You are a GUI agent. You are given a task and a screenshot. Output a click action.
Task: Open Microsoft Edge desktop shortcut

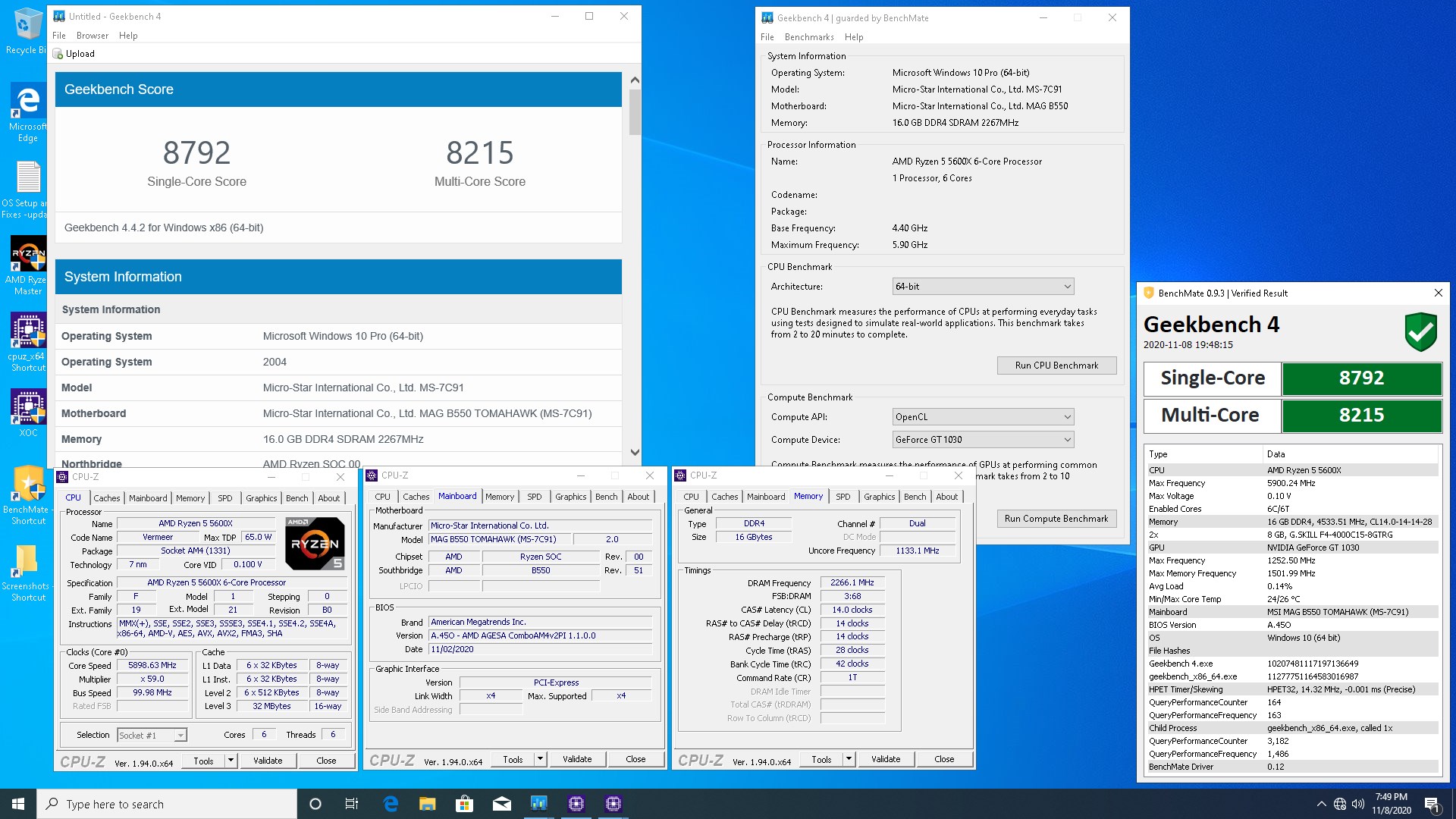point(27,111)
